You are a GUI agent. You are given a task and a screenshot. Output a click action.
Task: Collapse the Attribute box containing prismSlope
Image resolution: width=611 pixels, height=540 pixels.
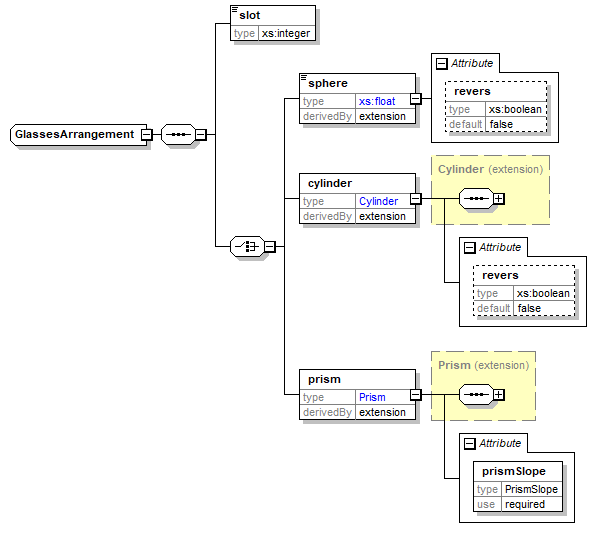469,443
